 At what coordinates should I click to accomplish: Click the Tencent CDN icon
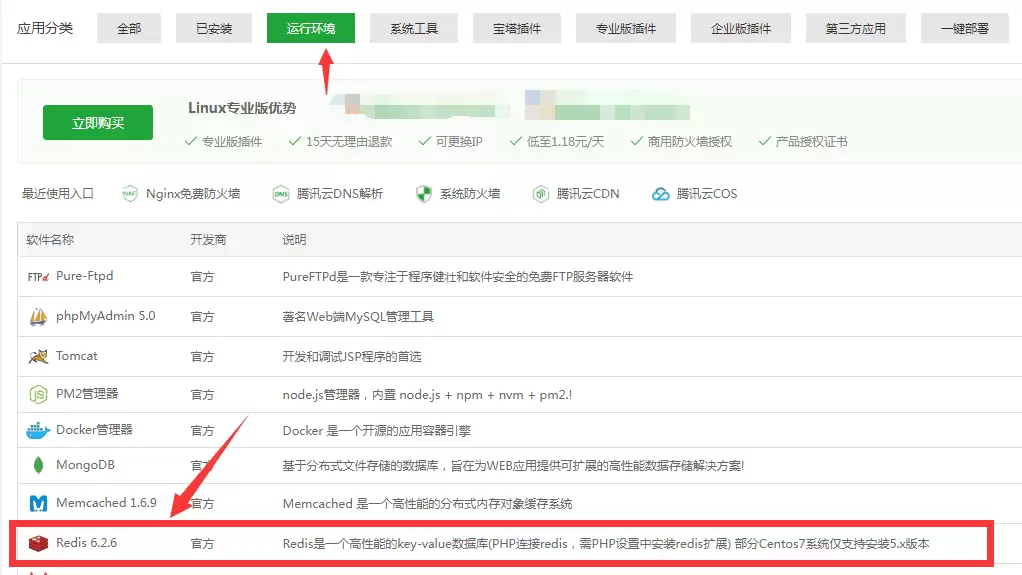(x=541, y=194)
